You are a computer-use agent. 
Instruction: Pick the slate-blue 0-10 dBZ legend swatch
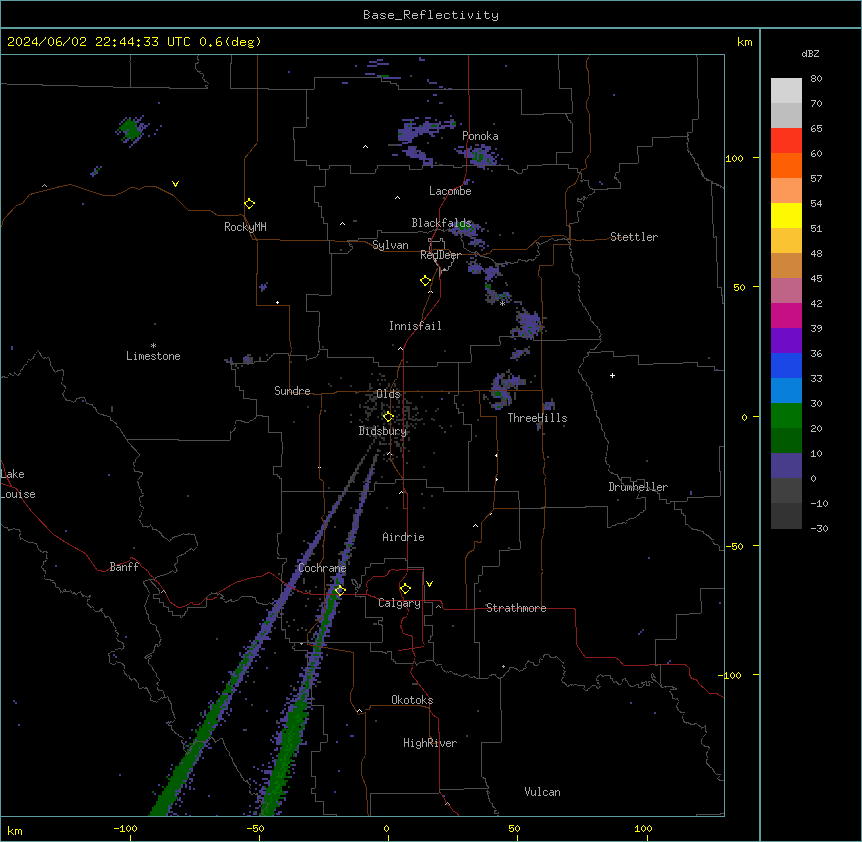click(x=786, y=466)
